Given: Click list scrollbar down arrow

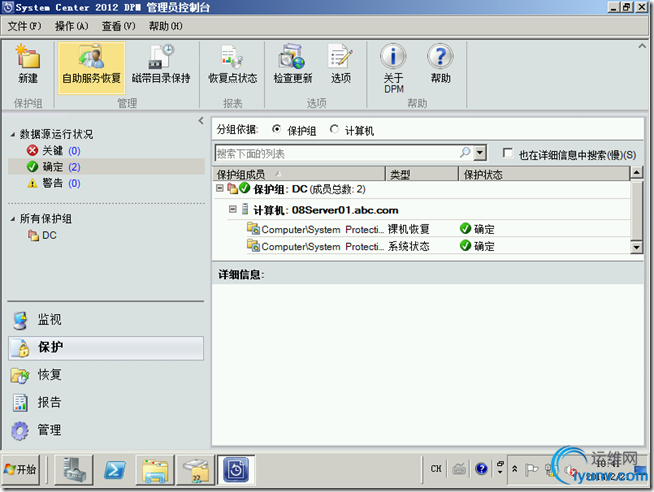Looking at the screenshot, I should [x=636, y=247].
